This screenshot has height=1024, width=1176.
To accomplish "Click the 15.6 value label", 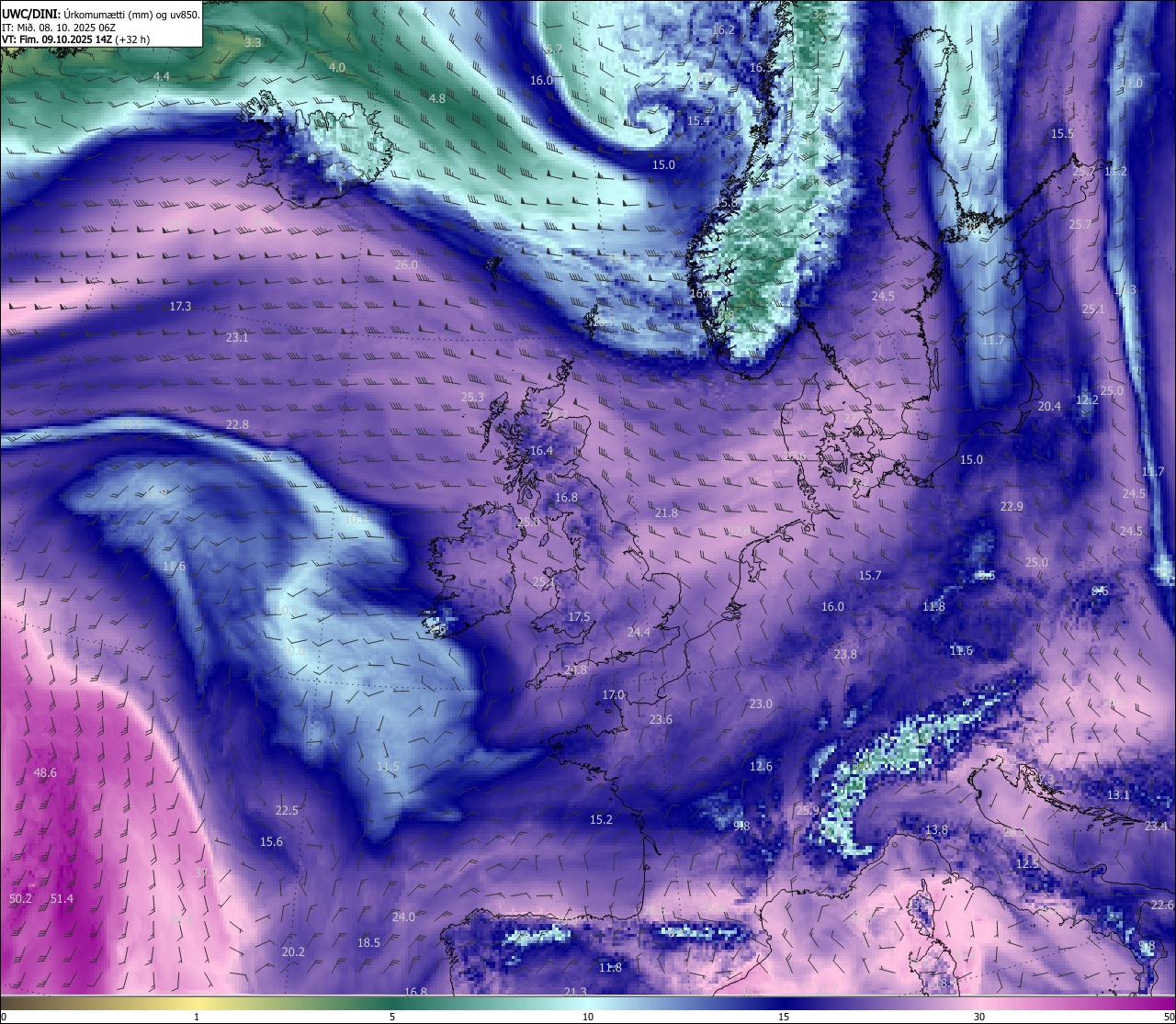I will (271, 842).
